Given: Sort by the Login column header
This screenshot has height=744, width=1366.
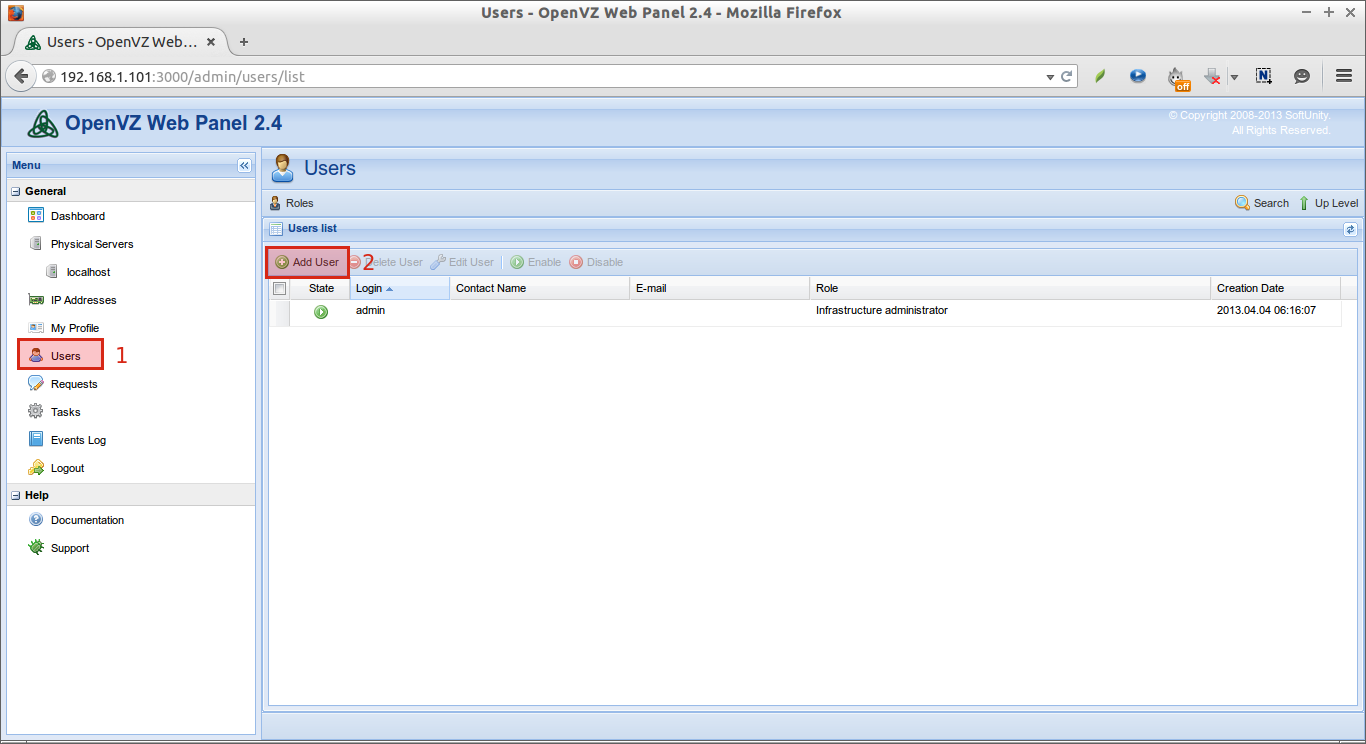Looking at the screenshot, I should [x=400, y=288].
